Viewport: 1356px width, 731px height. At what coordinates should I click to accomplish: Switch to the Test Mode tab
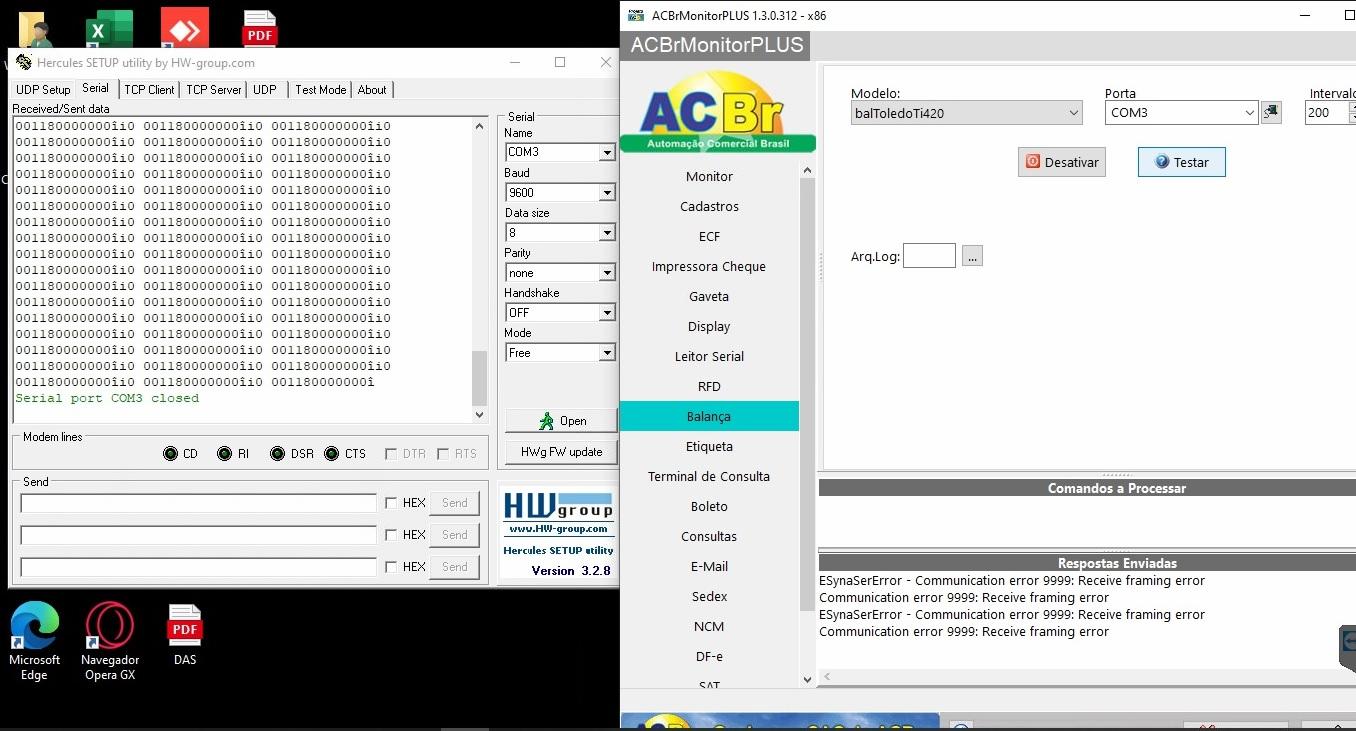point(320,90)
